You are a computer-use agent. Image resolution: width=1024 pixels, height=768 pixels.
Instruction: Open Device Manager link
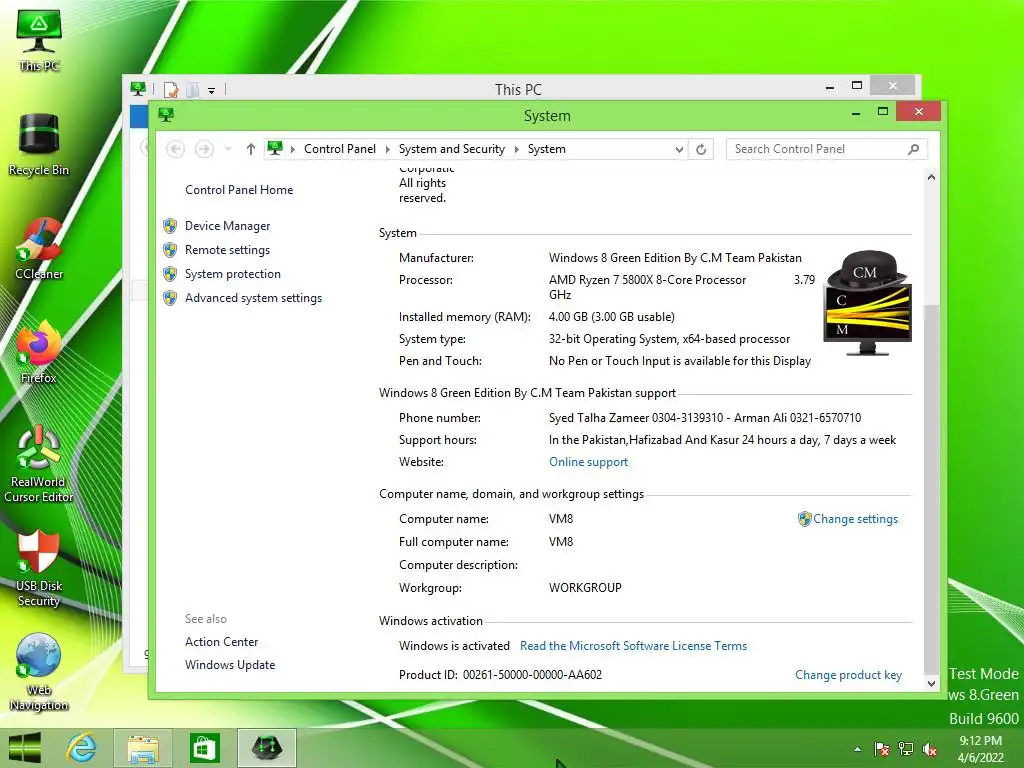(x=227, y=226)
